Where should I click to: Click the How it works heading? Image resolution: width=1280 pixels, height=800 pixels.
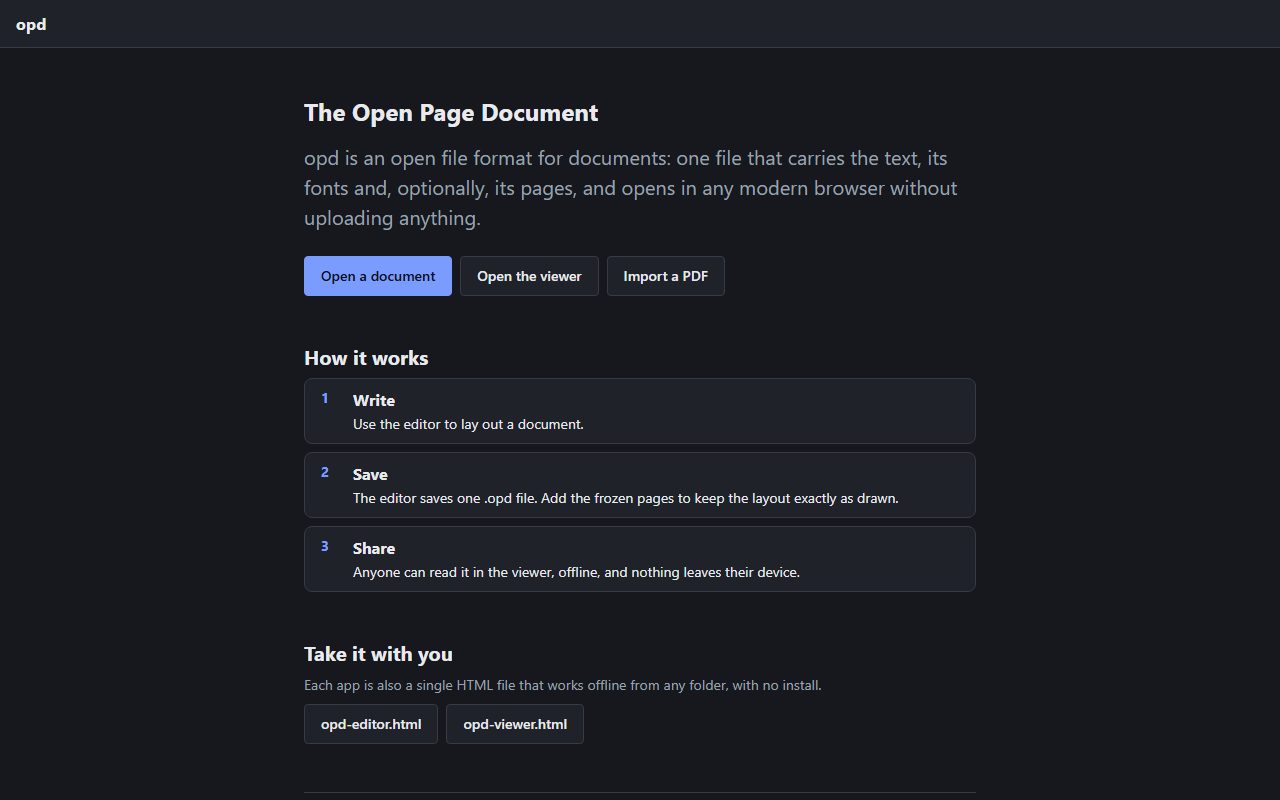366,358
